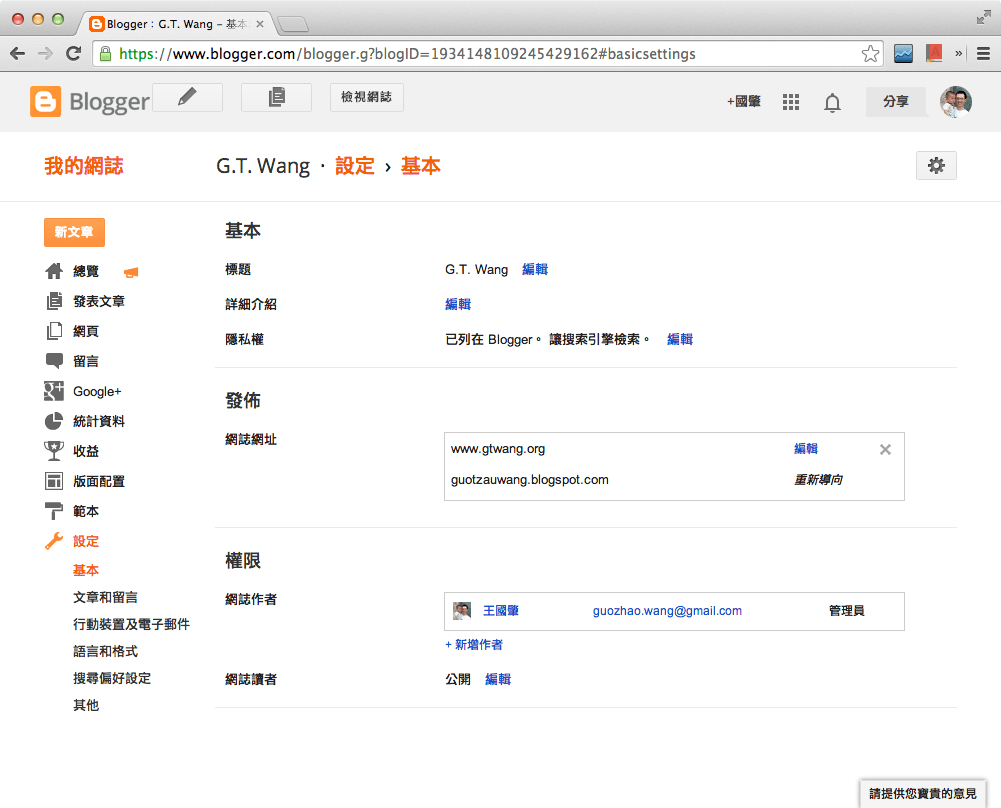This screenshot has width=1001, height=808.
Task: Click the notifications bell icon
Action: tap(832, 102)
